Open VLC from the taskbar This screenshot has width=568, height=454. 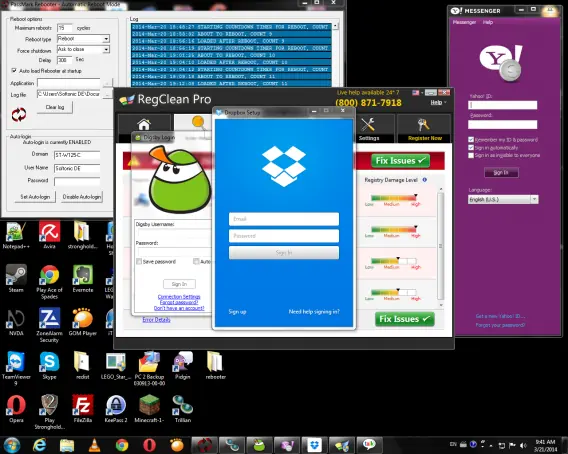95,445
